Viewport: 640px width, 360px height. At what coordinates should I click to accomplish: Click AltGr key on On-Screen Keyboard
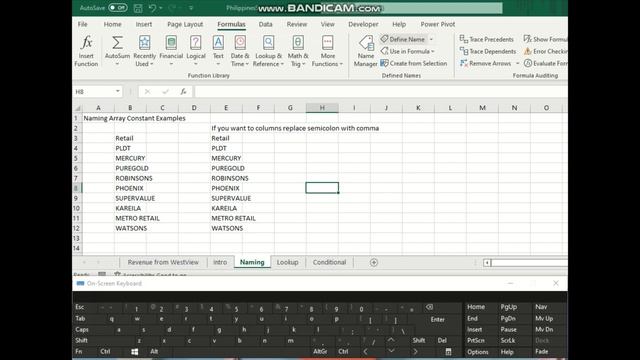320,351
